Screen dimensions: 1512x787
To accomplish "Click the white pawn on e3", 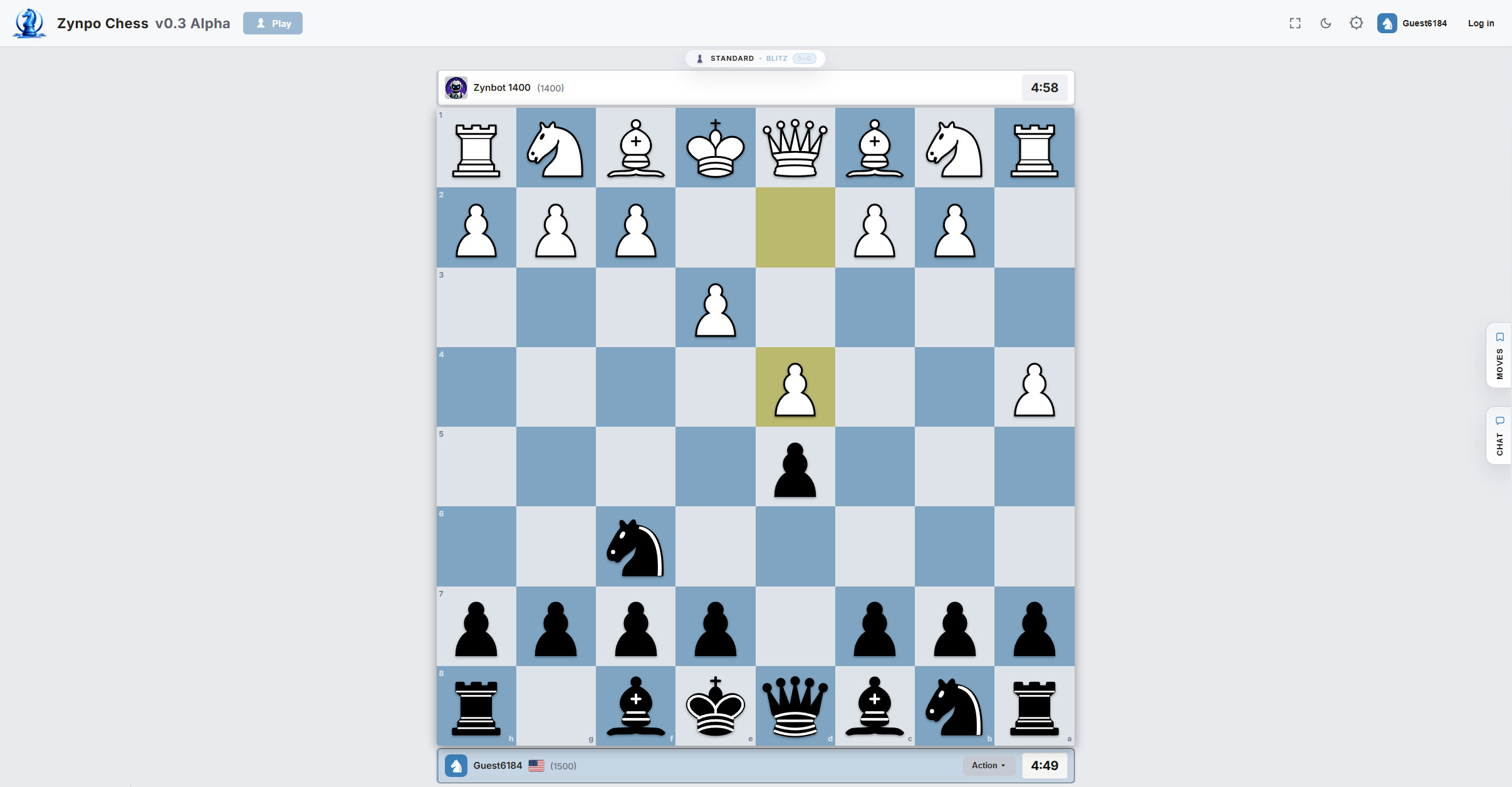I will pos(716,308).
